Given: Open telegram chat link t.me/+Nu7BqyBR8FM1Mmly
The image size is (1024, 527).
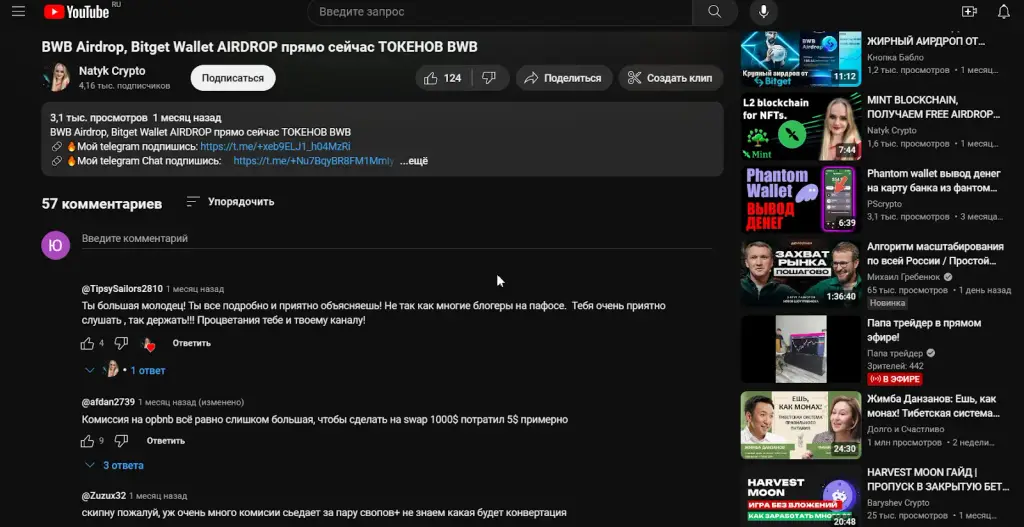Looking at the screenshot, I should [x=313, y=161].
